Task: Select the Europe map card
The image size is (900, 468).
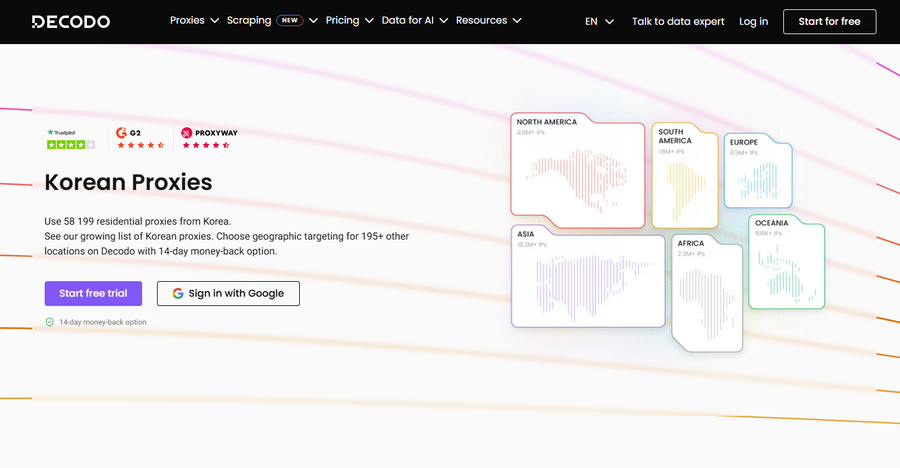Action: pyautogui.click(x=758, y=171)
